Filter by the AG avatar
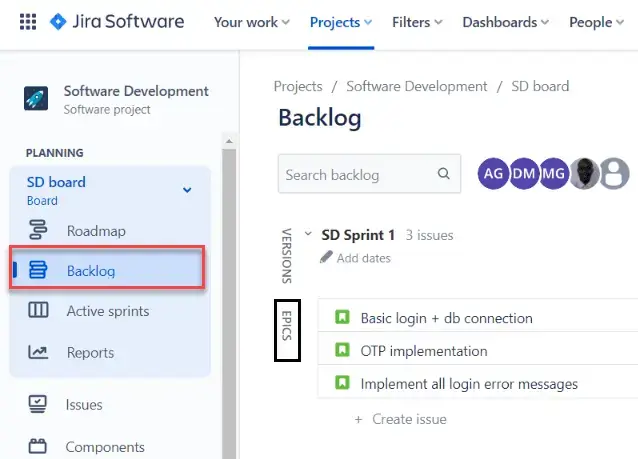Image resolution: width=638 pixels, height=459 pixels. pos(493,174)
